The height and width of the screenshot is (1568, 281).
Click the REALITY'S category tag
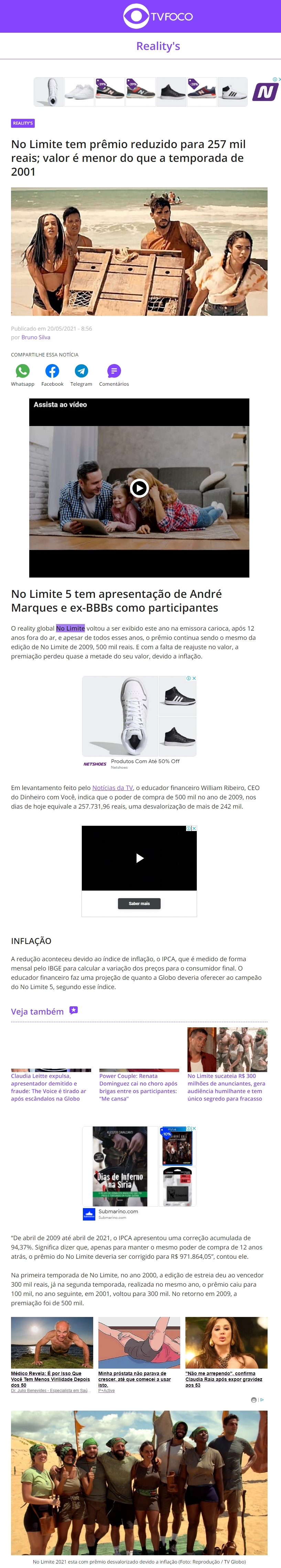pos(22,123)
